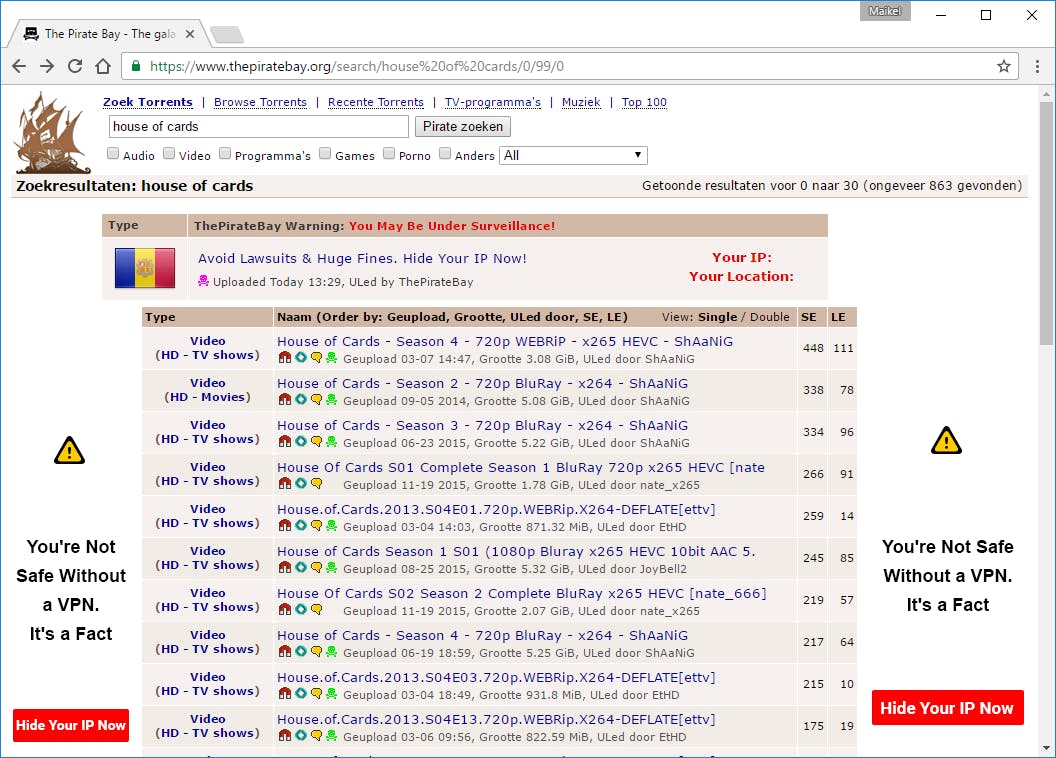
Task: Open the Zoek Torrents menu link
Action: point(147,102)
